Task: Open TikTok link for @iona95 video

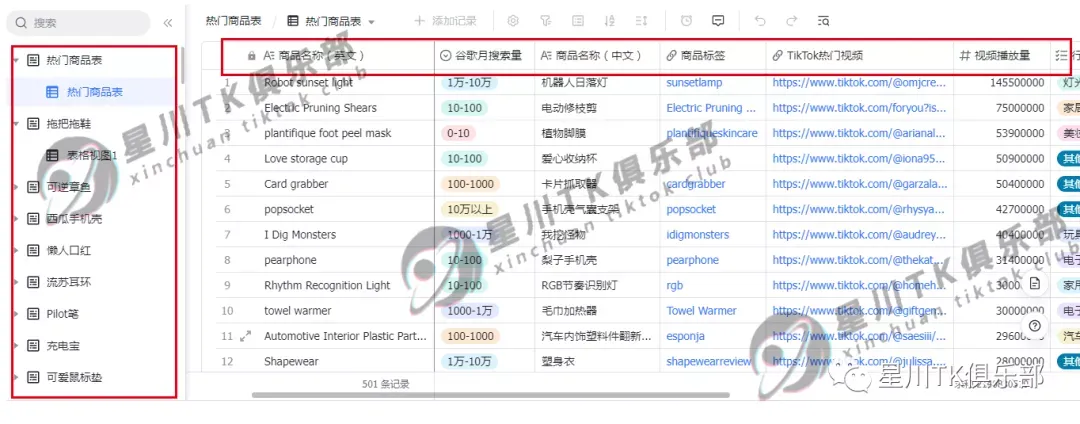Action: (x=859, y=158)
